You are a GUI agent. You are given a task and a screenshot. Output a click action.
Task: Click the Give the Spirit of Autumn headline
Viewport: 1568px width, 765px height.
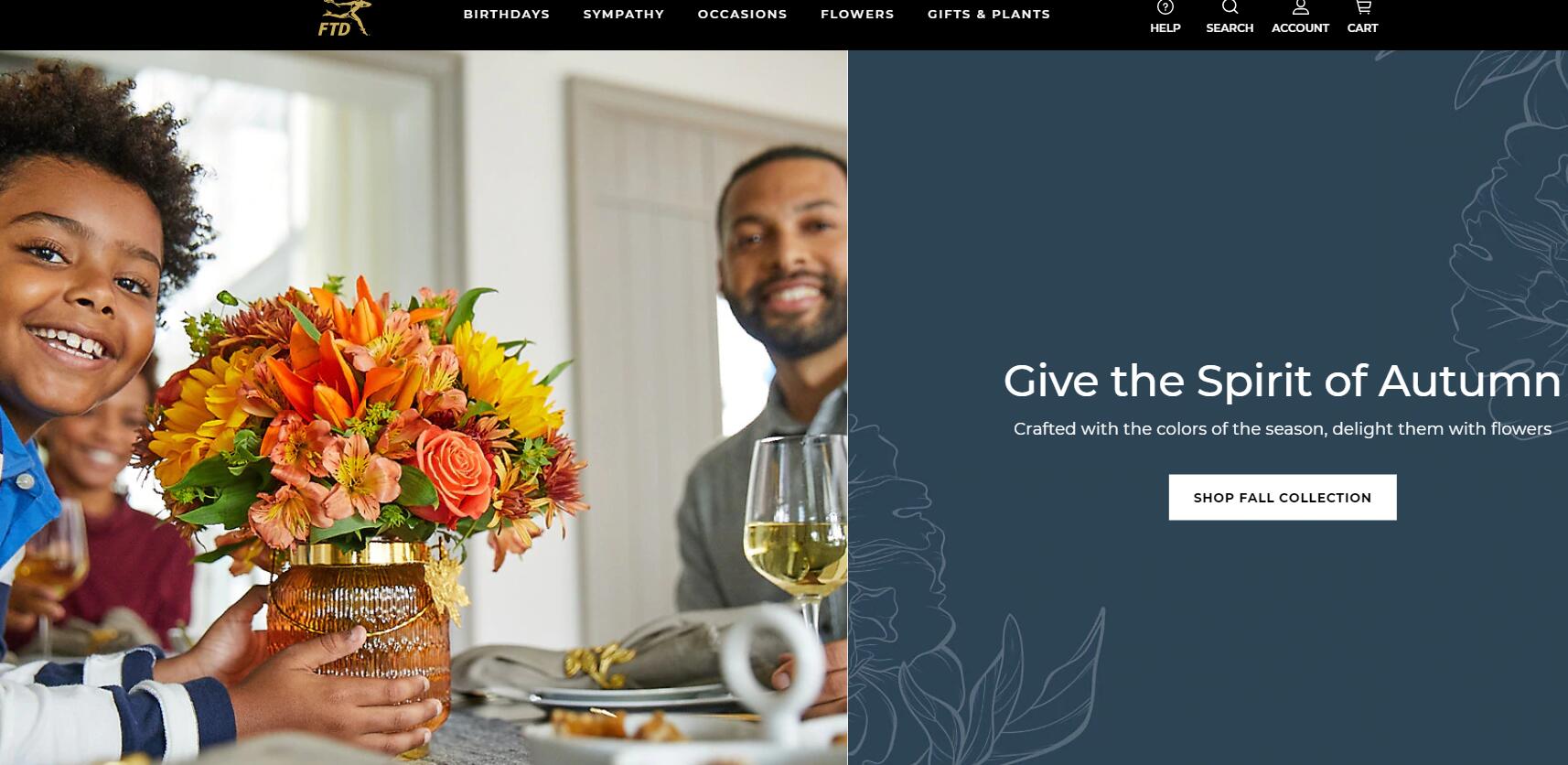[x=1282, y=381]
